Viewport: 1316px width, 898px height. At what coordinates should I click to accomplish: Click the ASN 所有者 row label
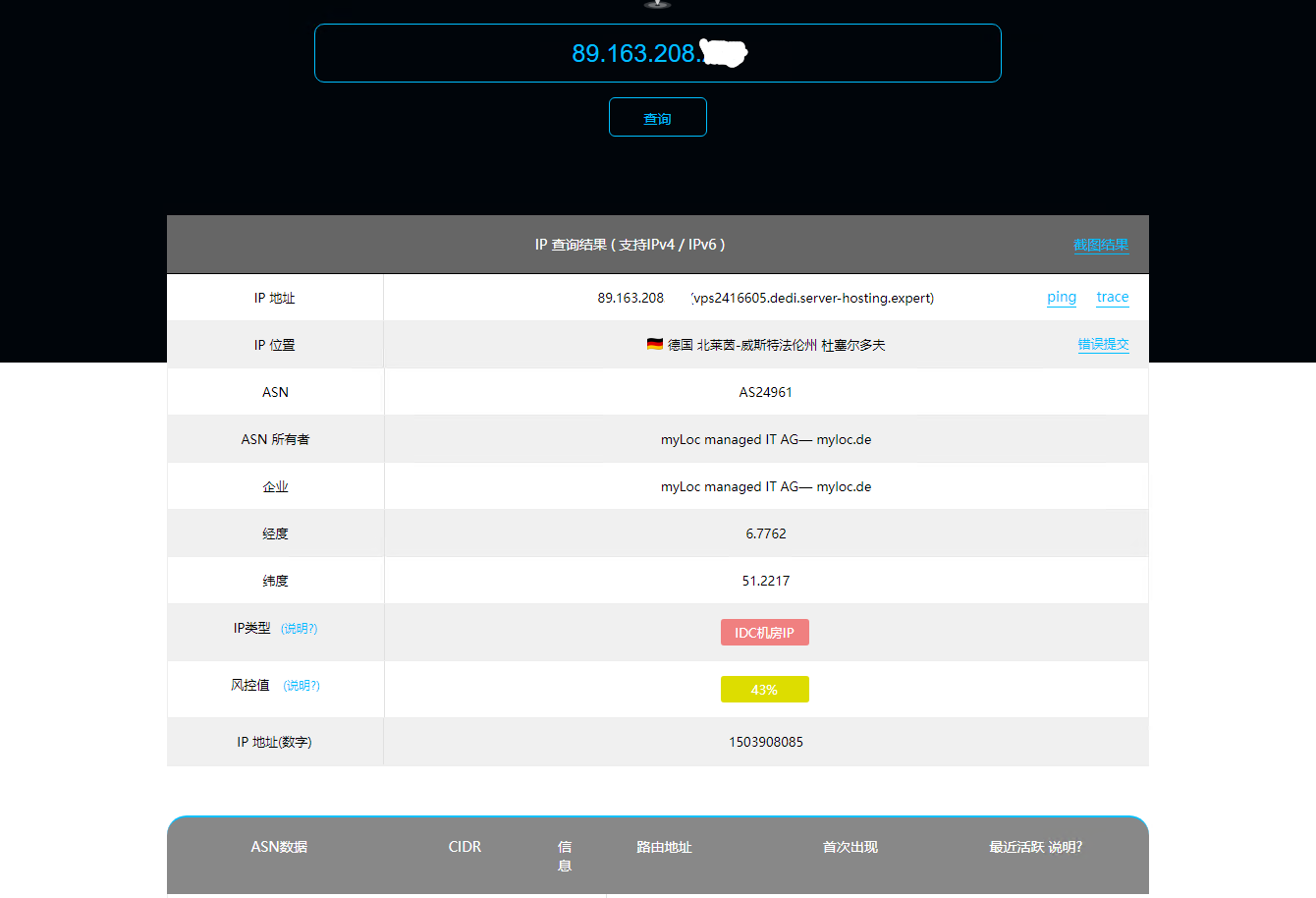tap(275, 439)
